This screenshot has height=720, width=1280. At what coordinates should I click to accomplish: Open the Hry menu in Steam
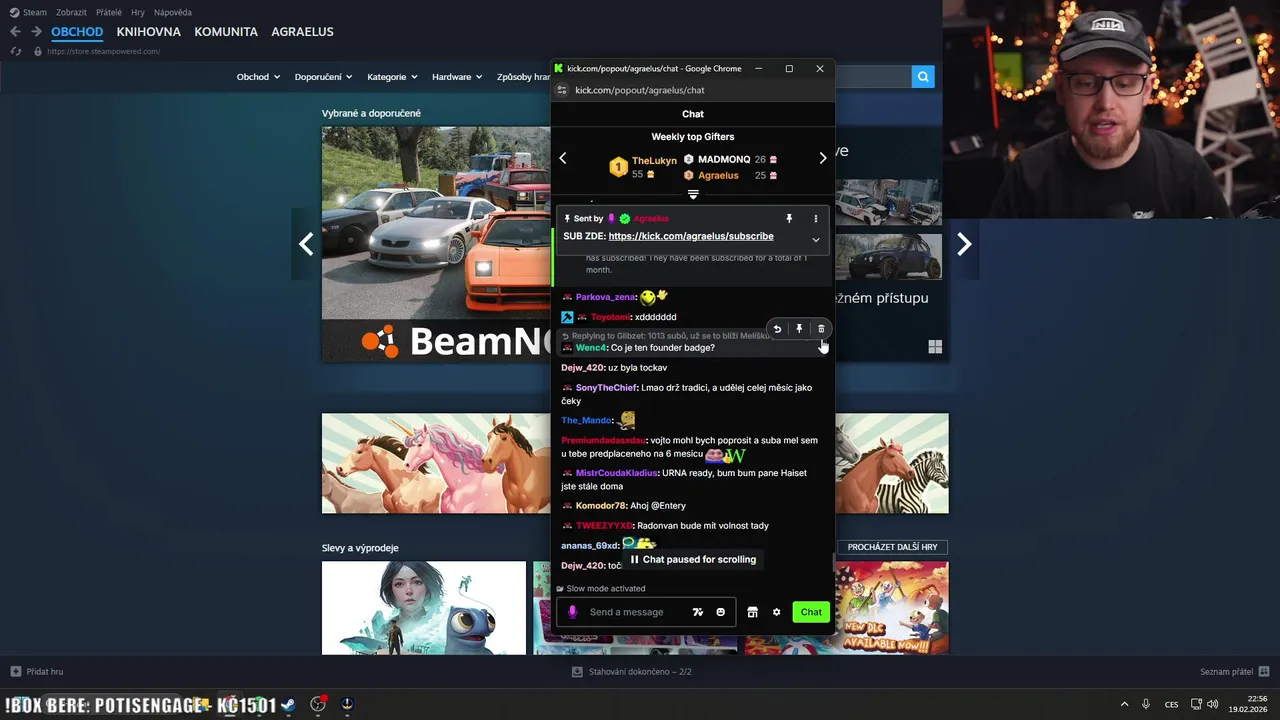point(138,12)
